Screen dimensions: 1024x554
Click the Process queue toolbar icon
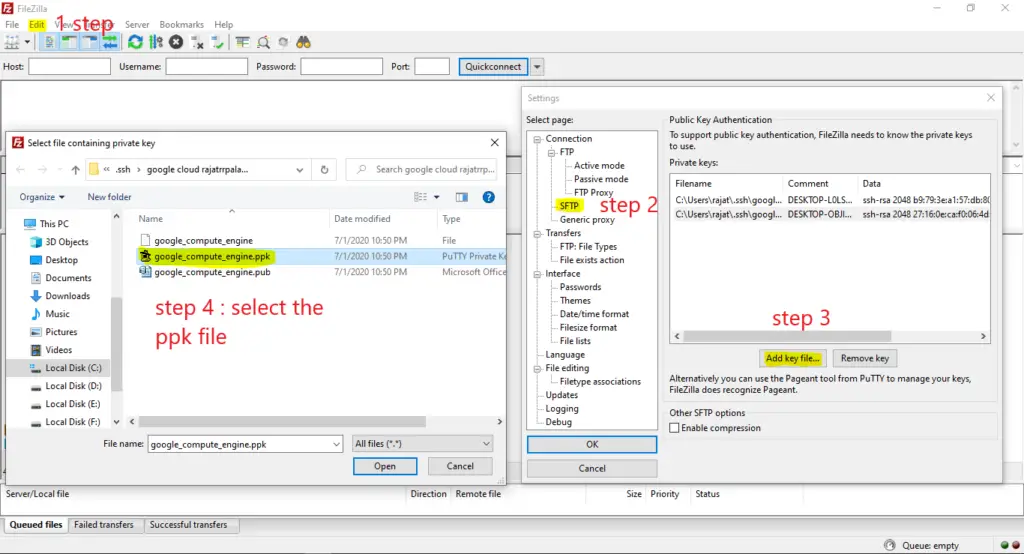[x=155, y=42]
